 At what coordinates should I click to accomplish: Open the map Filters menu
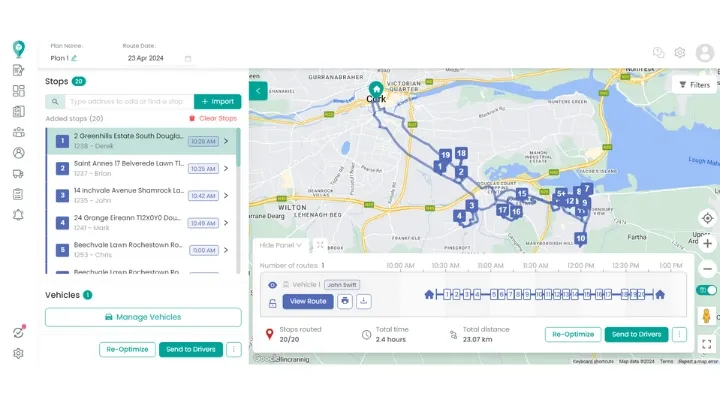pos(694,85)
